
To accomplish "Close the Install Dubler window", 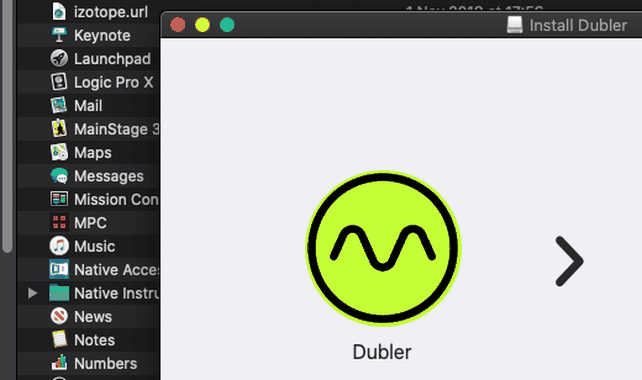I will point(178,25).
